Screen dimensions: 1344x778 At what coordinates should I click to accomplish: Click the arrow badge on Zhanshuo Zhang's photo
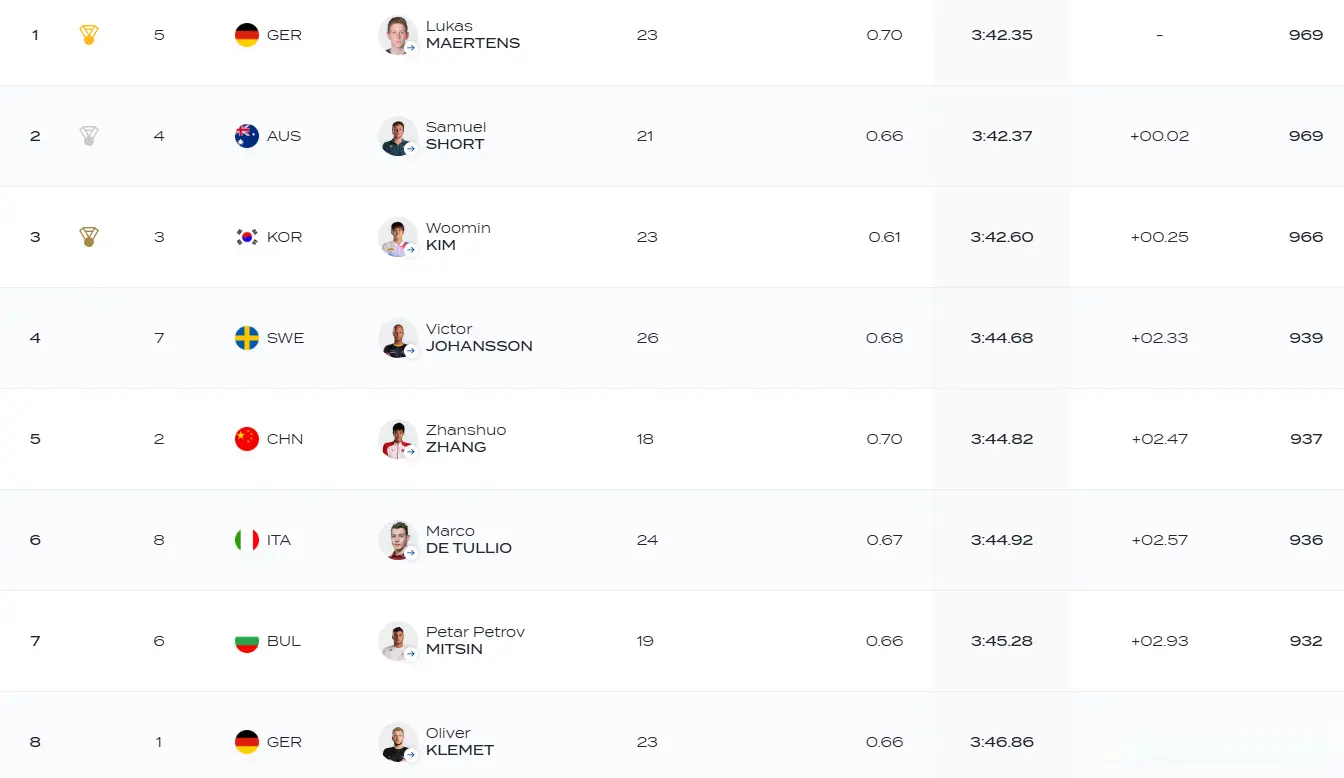(410, 451)
